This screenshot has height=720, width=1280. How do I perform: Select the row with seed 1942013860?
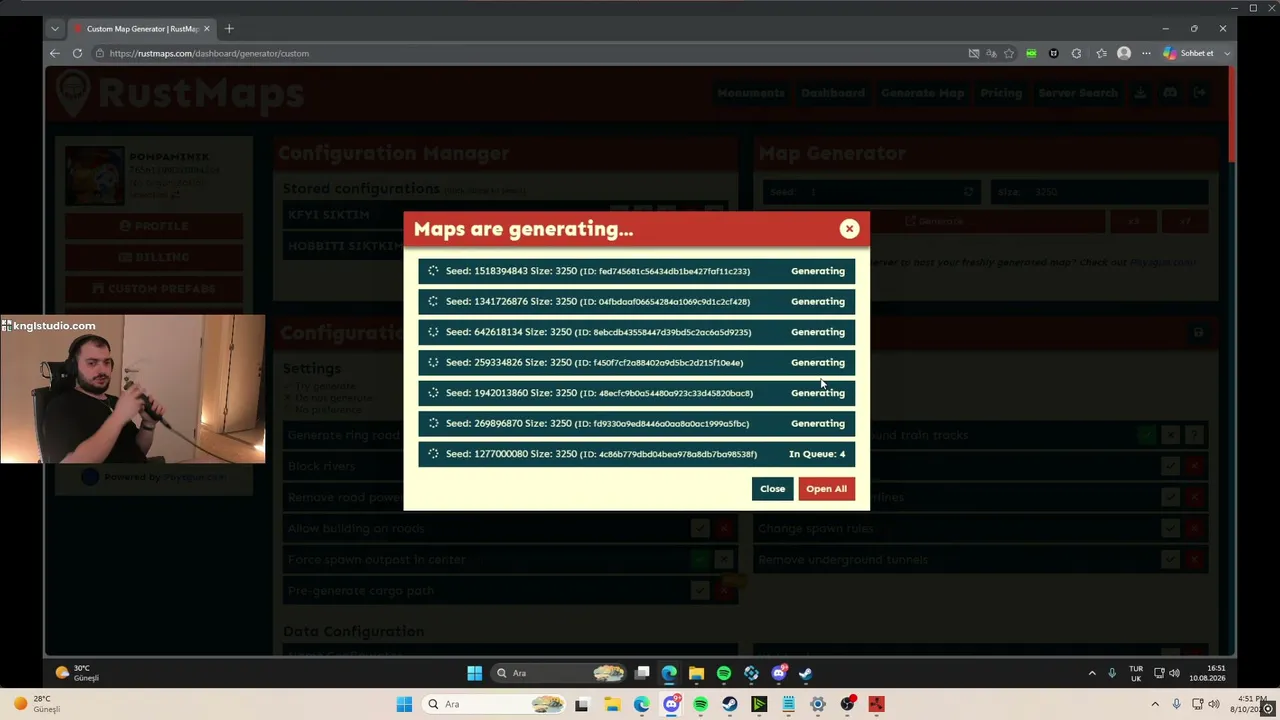(637, 393)
